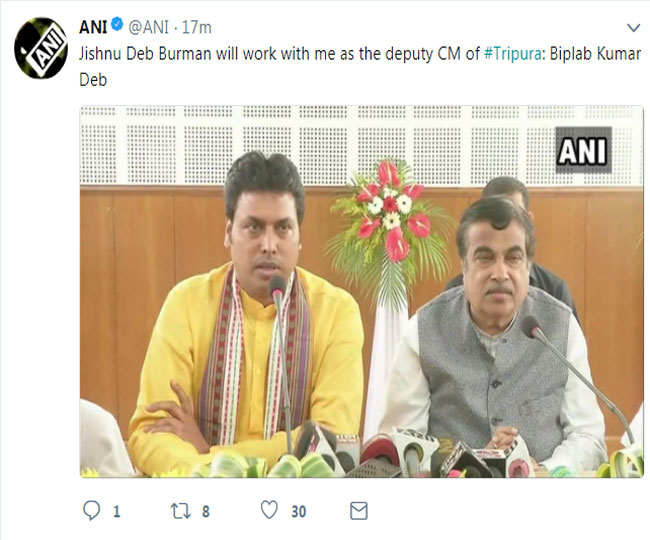
Task: Click the reply count showing 1
Action: click(x=116, y=512)
